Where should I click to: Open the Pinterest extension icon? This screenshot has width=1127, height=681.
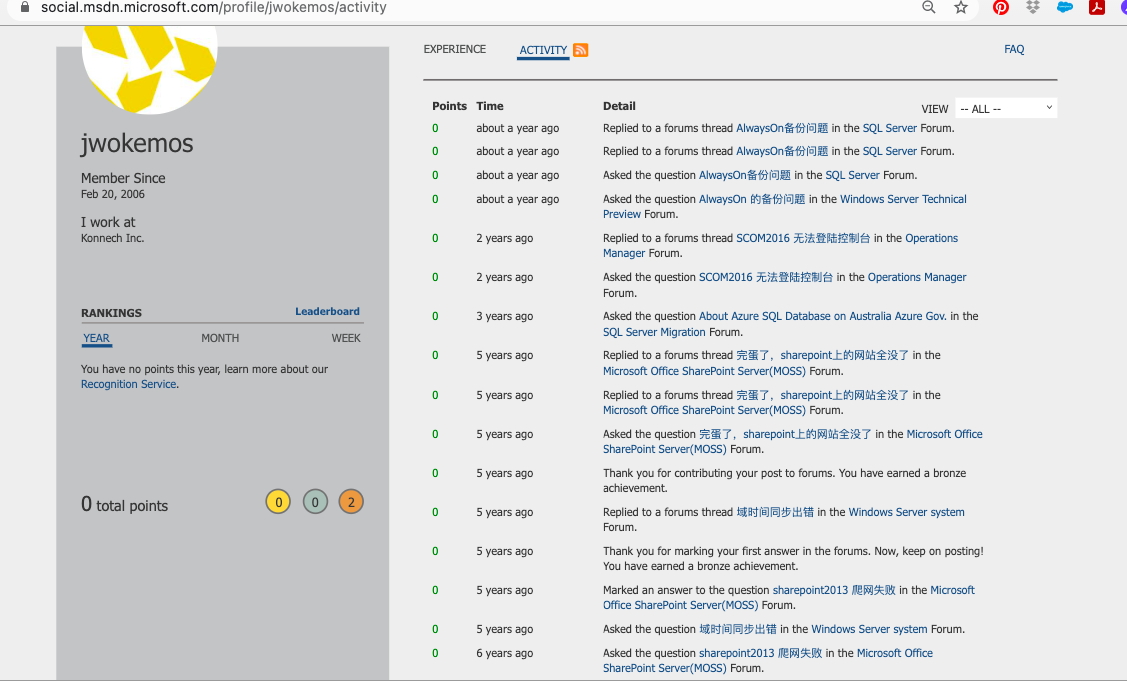(1000, 7)
